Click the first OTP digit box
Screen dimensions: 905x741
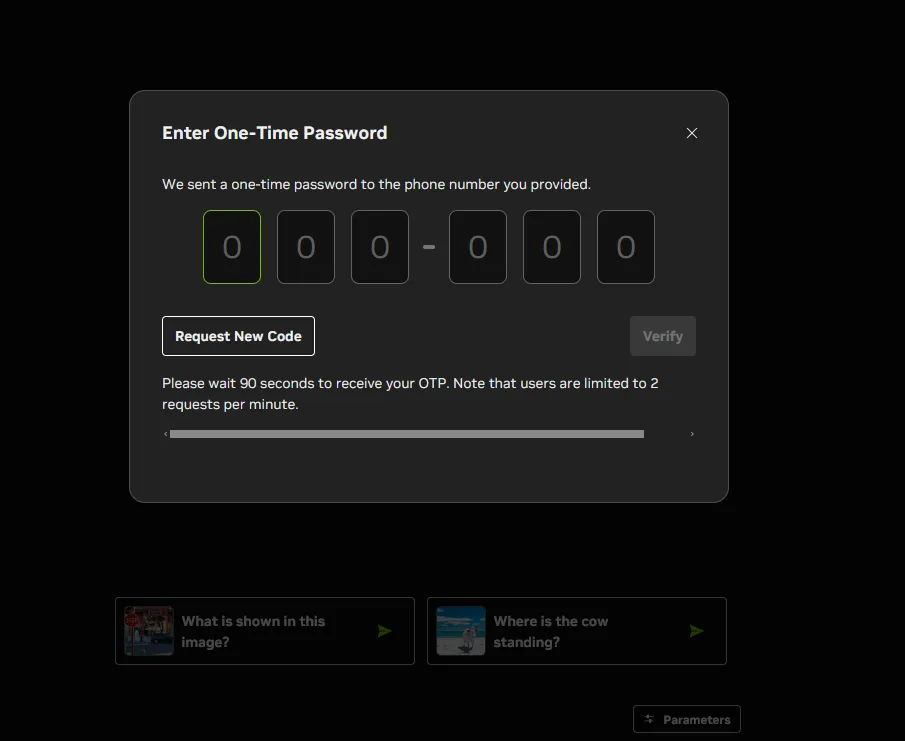(x=232, y=247)
